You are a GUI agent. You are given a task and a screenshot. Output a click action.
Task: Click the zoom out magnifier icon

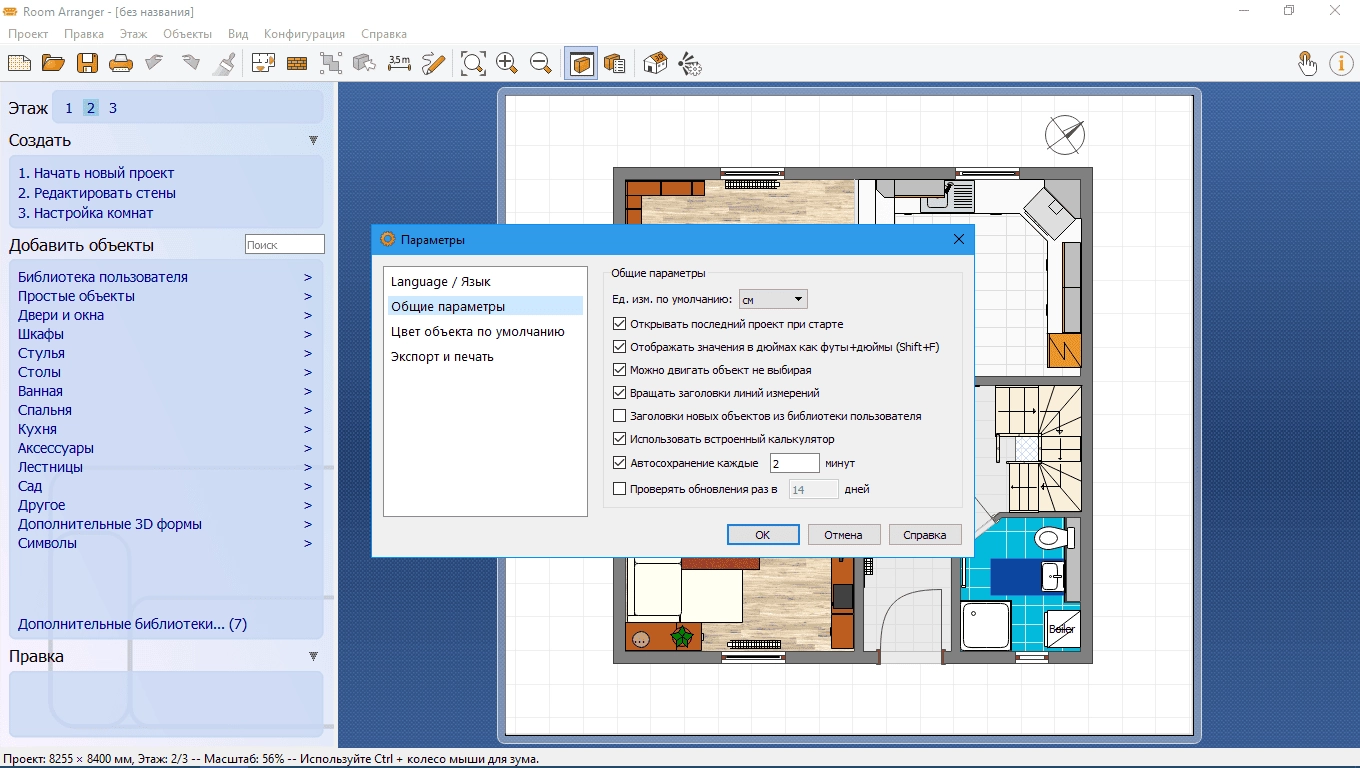tap(541, 63)
